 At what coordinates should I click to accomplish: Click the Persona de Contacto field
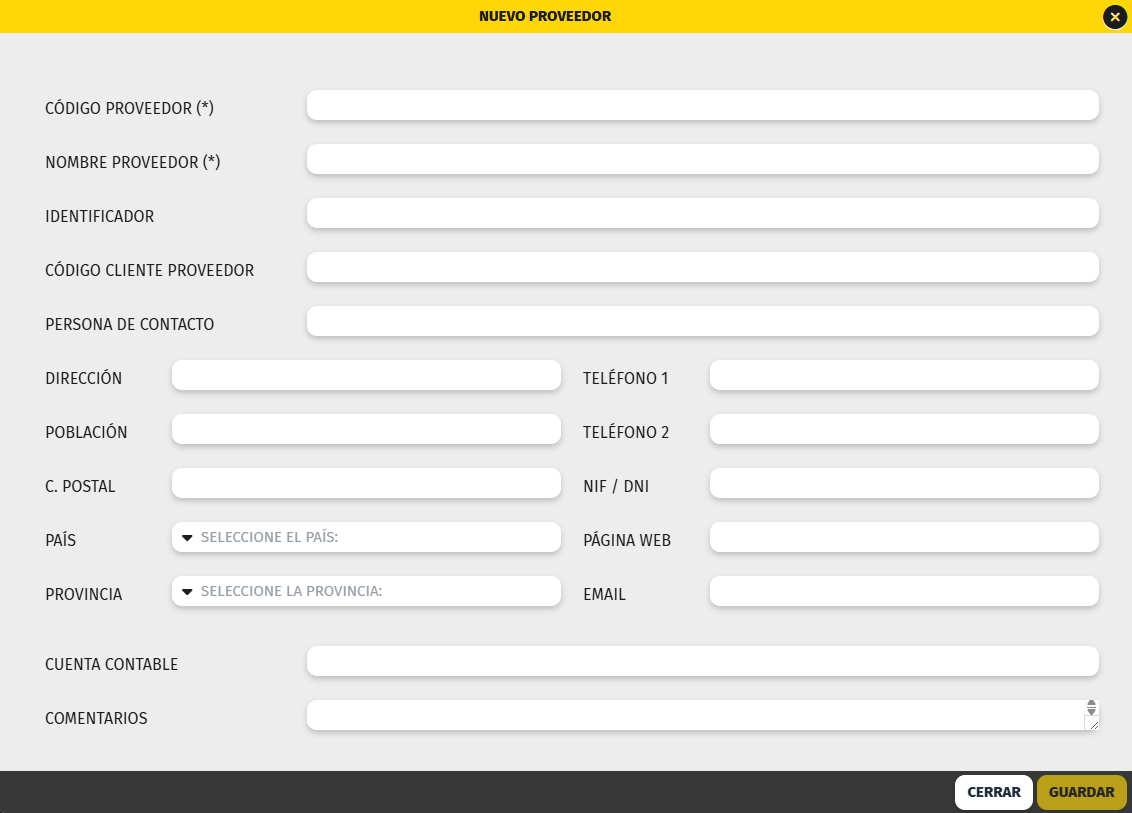coord(702,321)
